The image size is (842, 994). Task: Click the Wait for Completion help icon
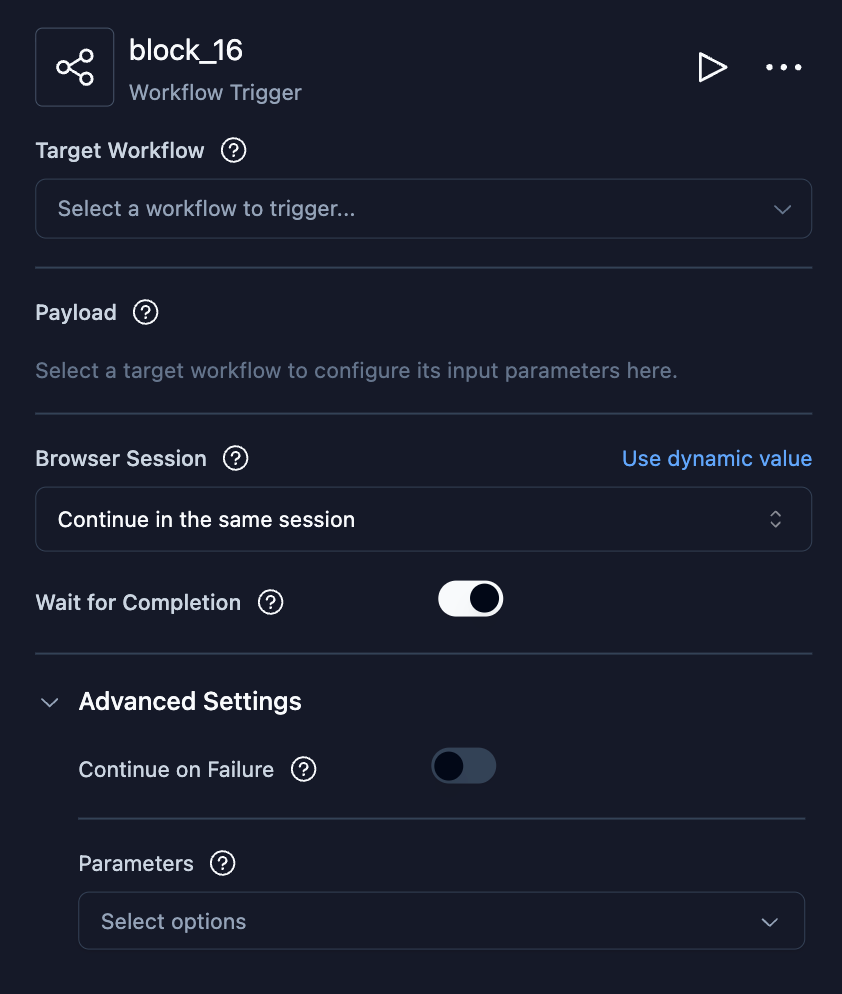click(x=270, y=603)
